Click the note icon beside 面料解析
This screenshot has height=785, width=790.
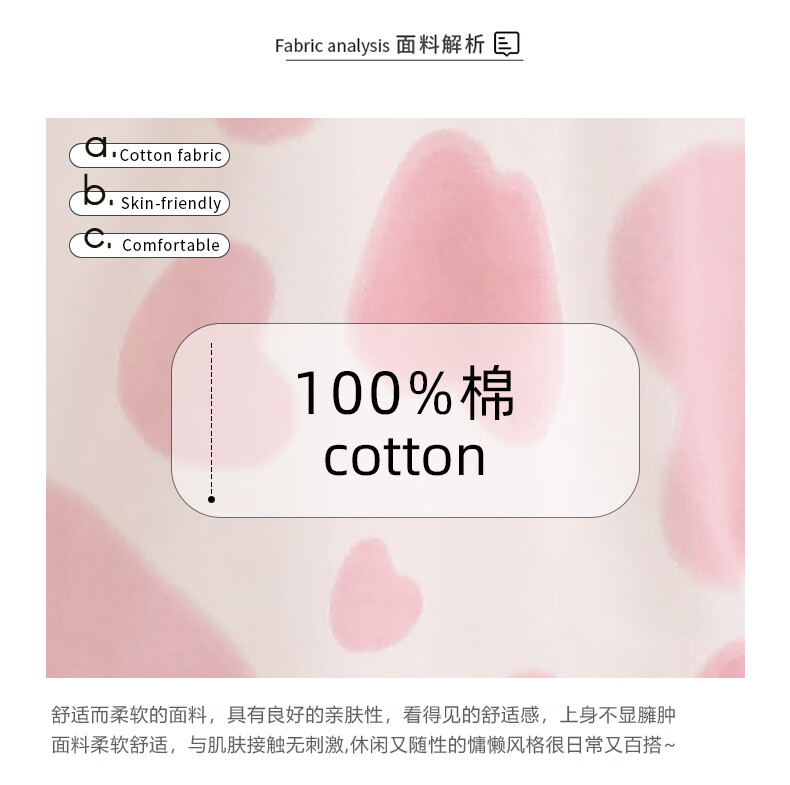507,44
